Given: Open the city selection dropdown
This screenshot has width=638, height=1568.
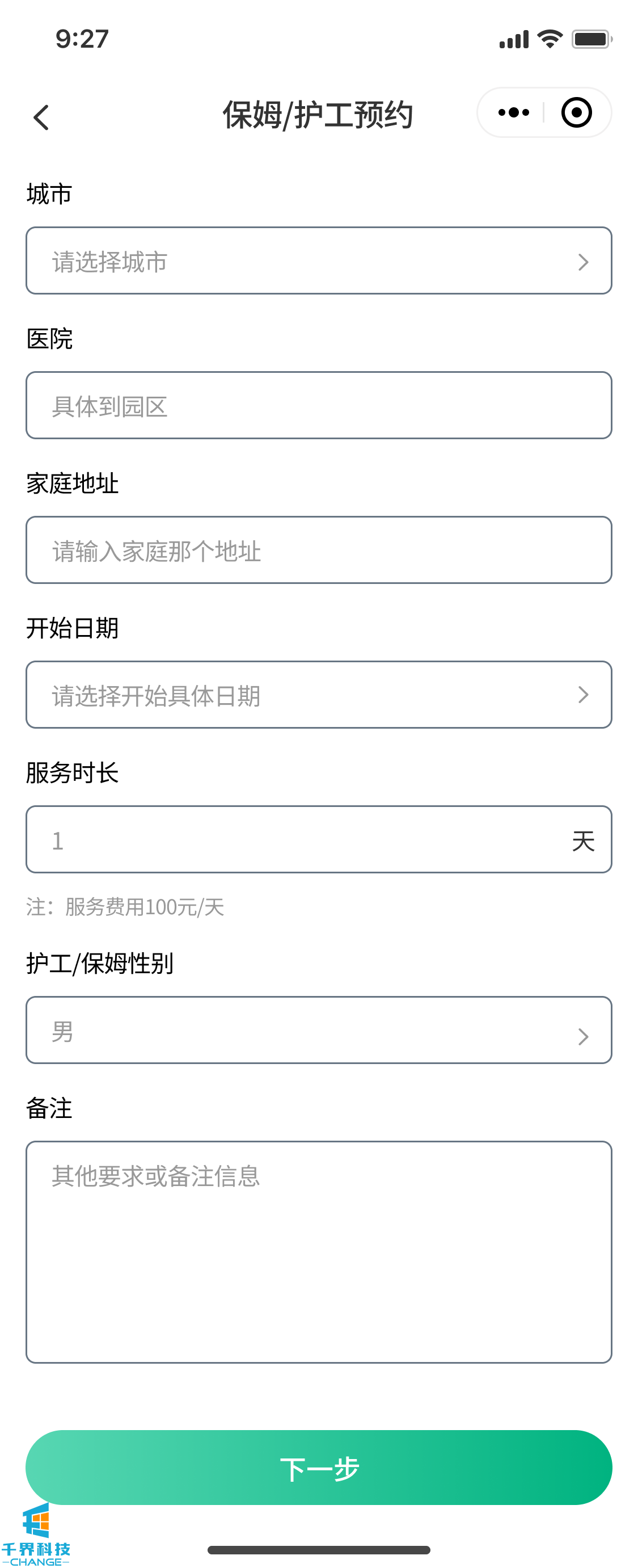Looking at the screenshot, I should [304, 261].
